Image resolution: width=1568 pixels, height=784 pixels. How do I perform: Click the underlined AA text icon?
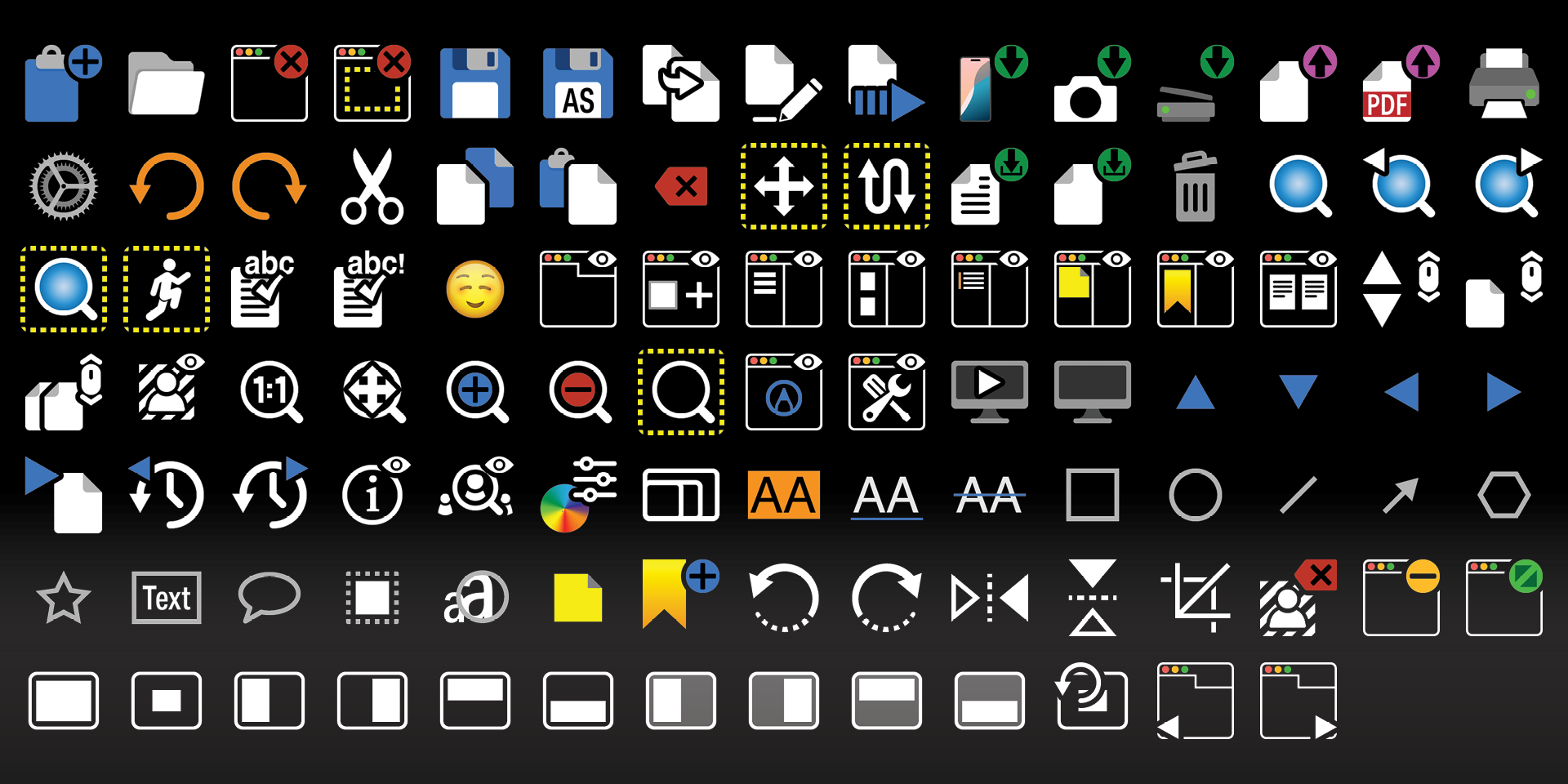pos(887,497)
